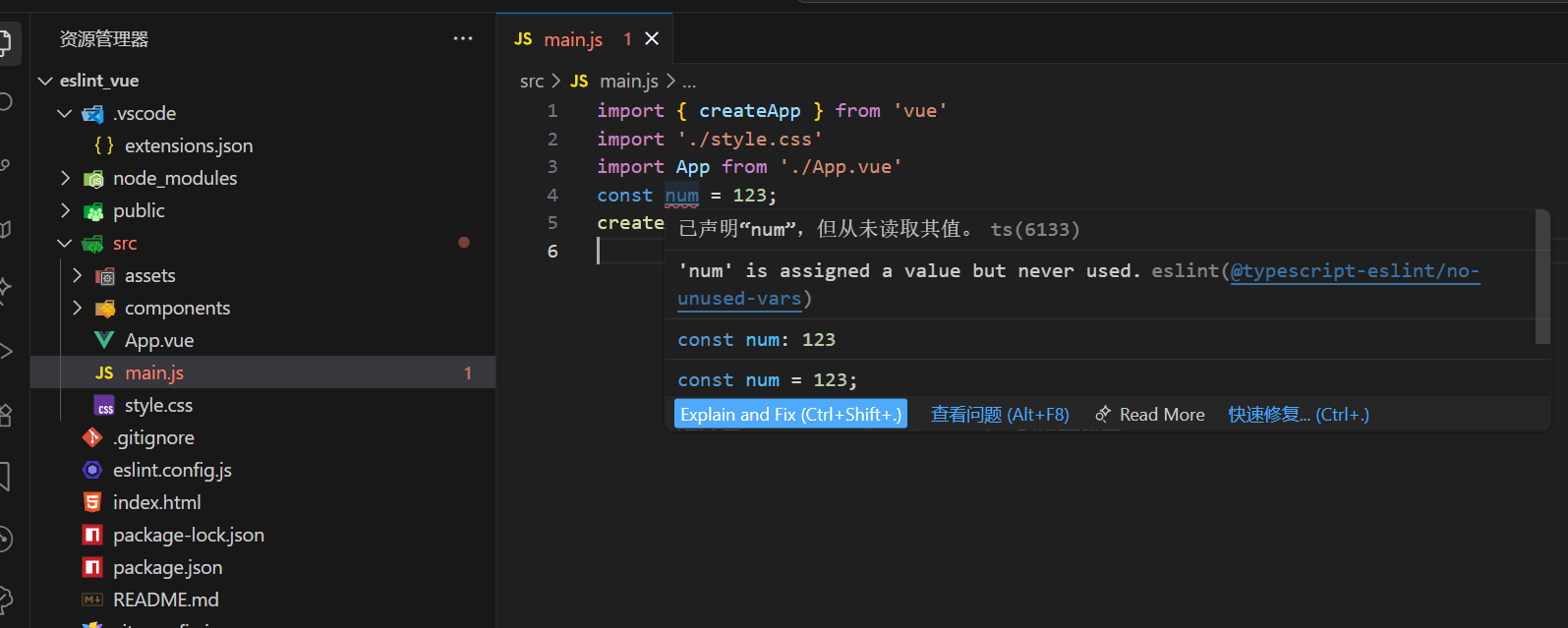Open the explorer more actions ellipsis menu
Viewport: 1568px width, 628px height.
[462, 38]
